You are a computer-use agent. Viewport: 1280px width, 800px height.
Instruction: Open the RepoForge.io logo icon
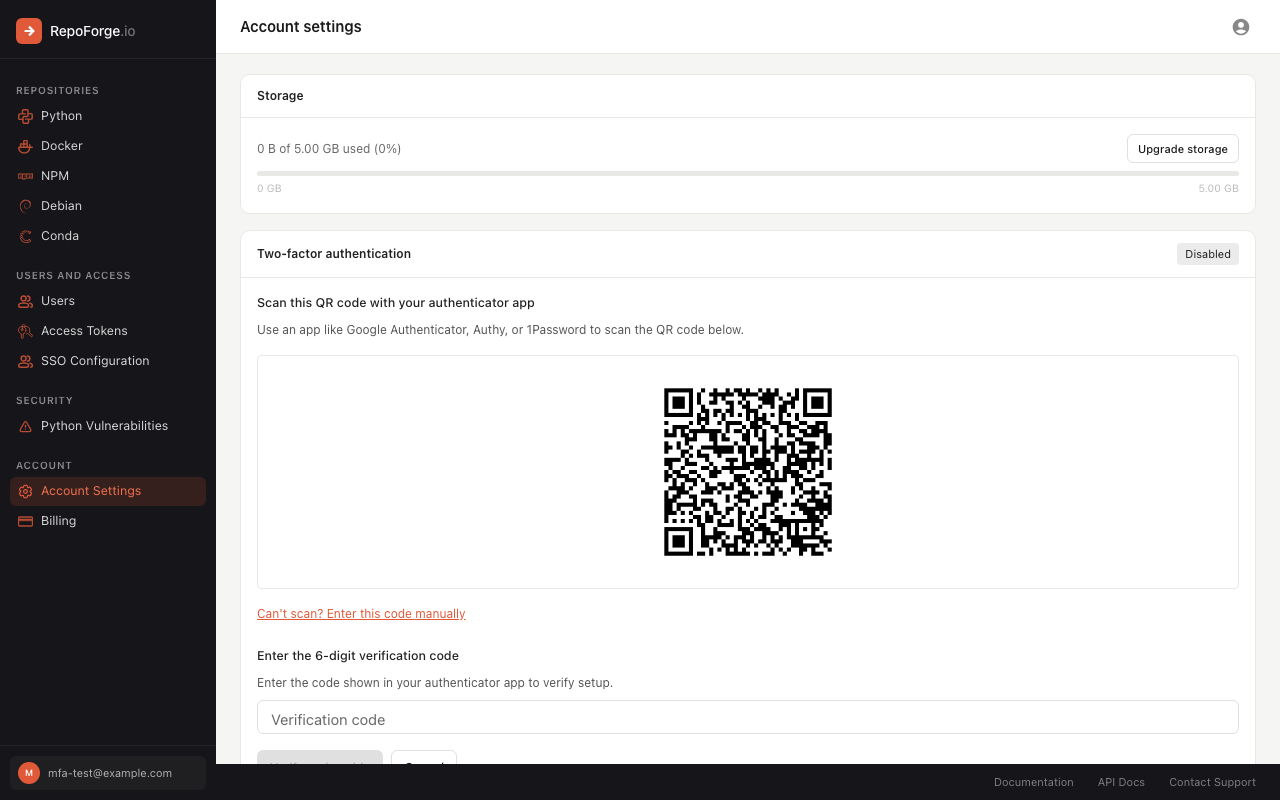coord(28,31)
